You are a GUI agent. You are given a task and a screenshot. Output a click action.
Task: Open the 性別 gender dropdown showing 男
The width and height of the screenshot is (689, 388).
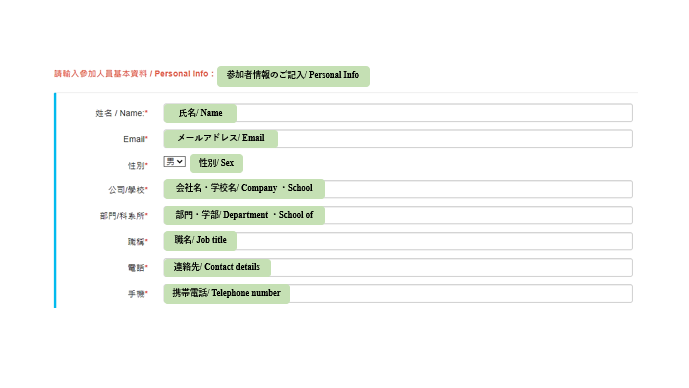(174, 162)
